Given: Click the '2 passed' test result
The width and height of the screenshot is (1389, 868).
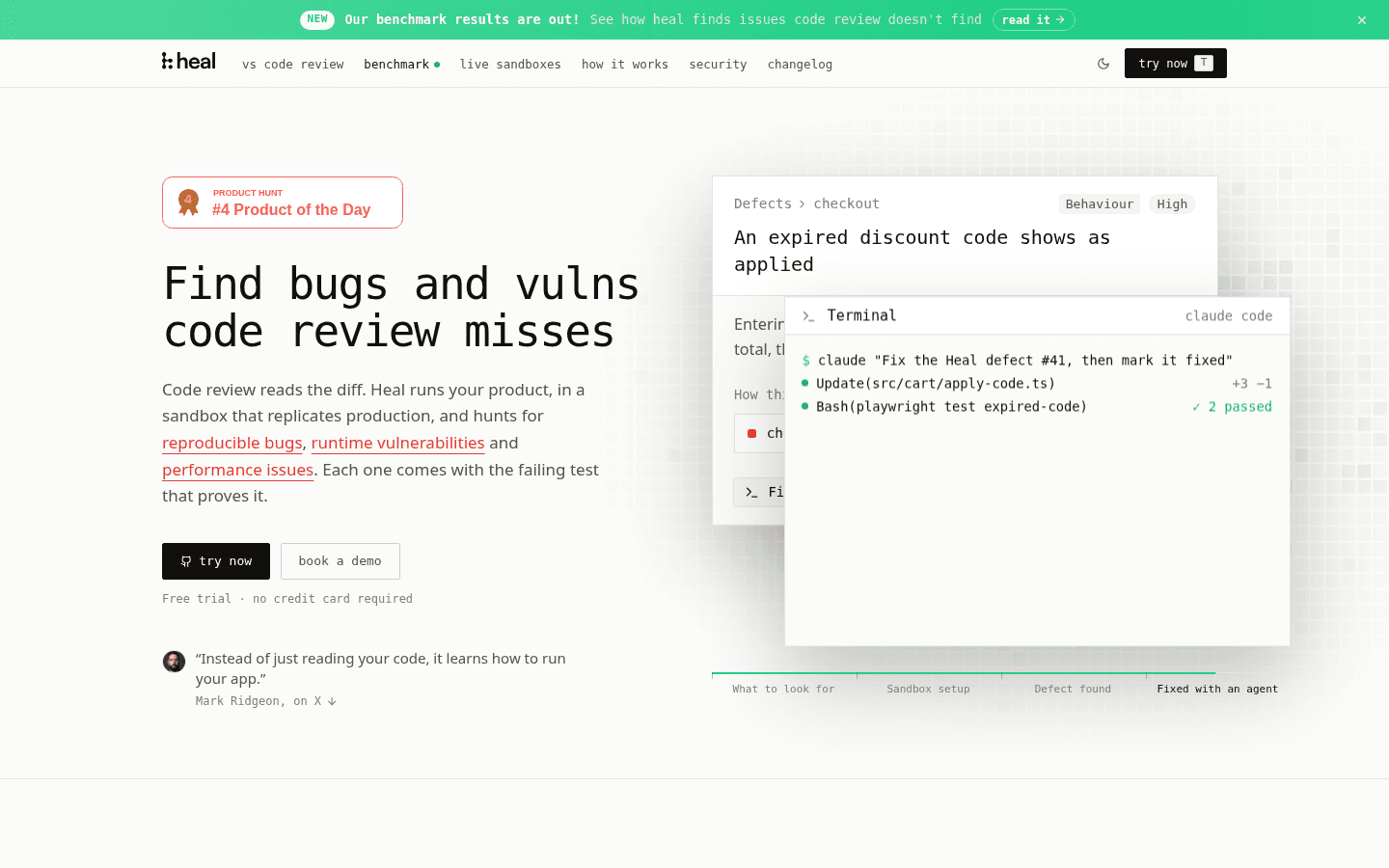Looking at the screenshot, I should [x=1232, y=407].
